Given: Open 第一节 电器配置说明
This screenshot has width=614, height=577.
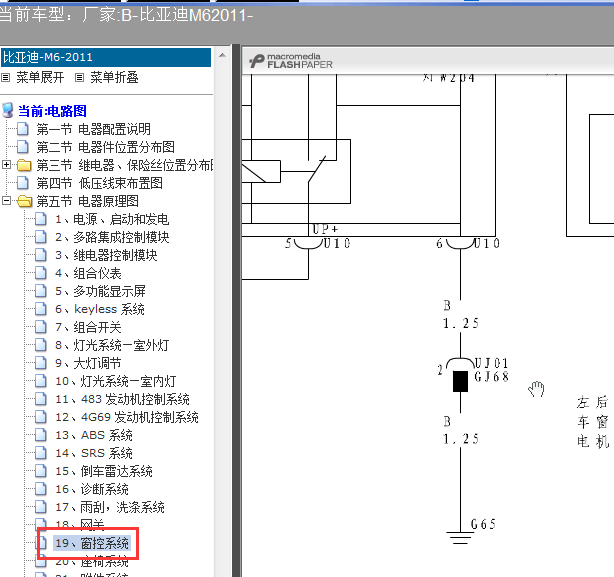Looking at the screenshot, I should (93, 129).
